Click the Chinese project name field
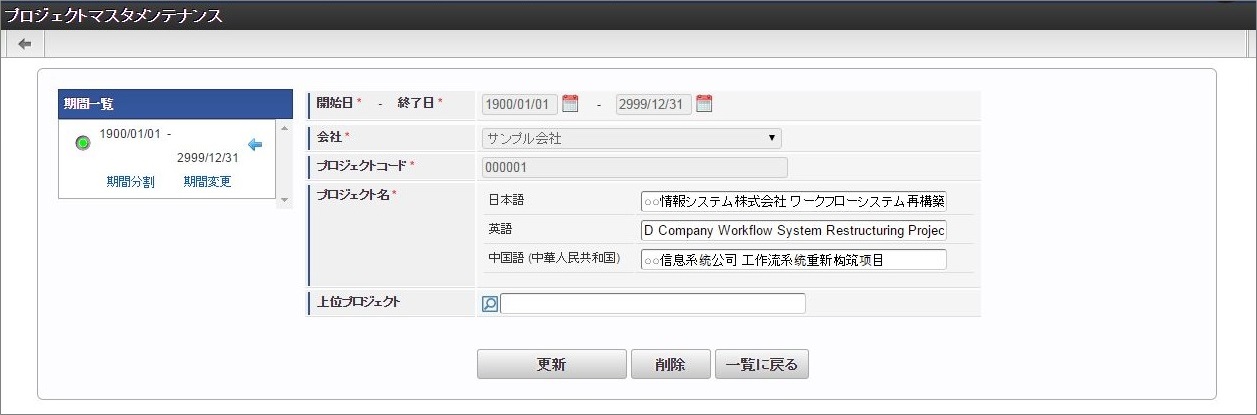Image resolution: width=1257 pixels, height=415 pixels. [x=794, y=260]
